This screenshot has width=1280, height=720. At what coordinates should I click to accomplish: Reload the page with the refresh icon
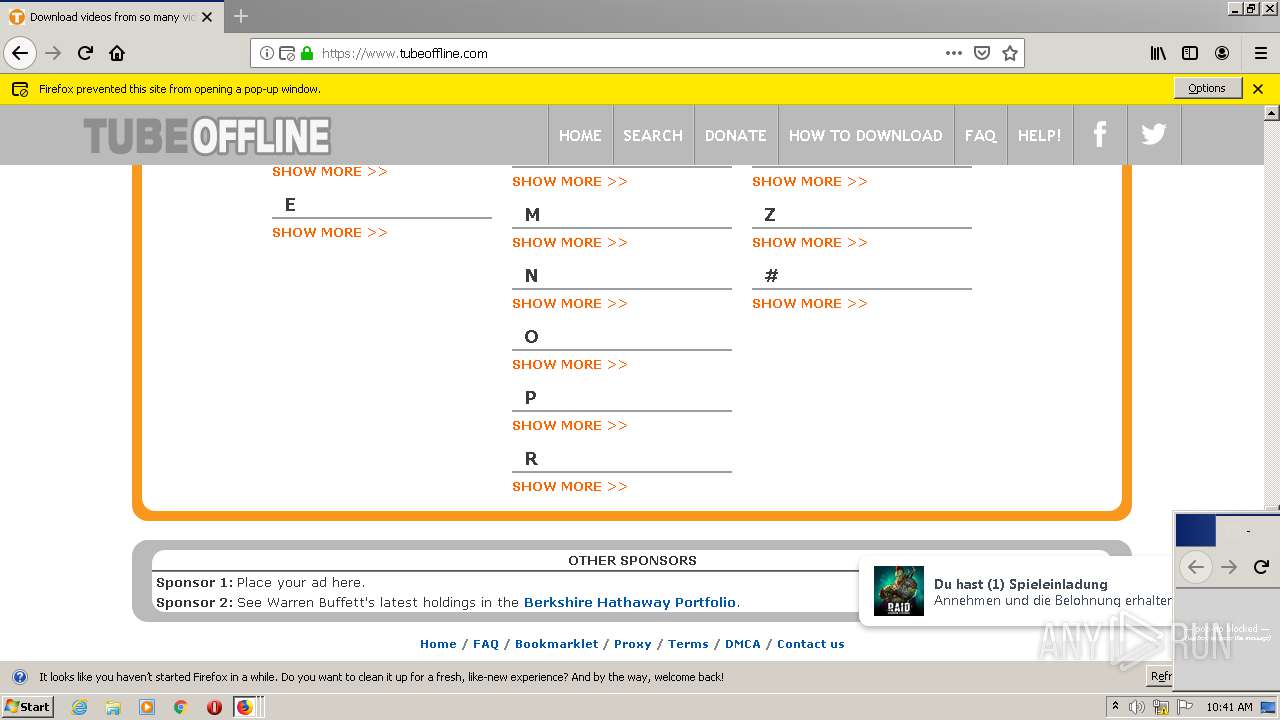85,53
